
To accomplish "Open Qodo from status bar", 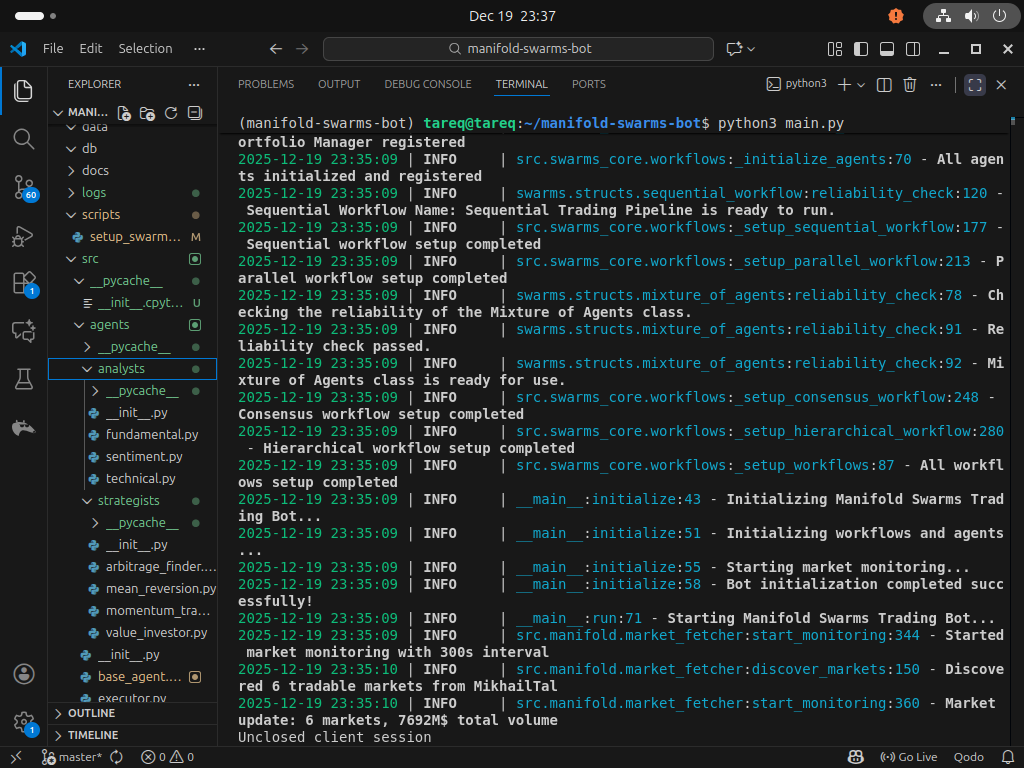I will pos(968,758).
